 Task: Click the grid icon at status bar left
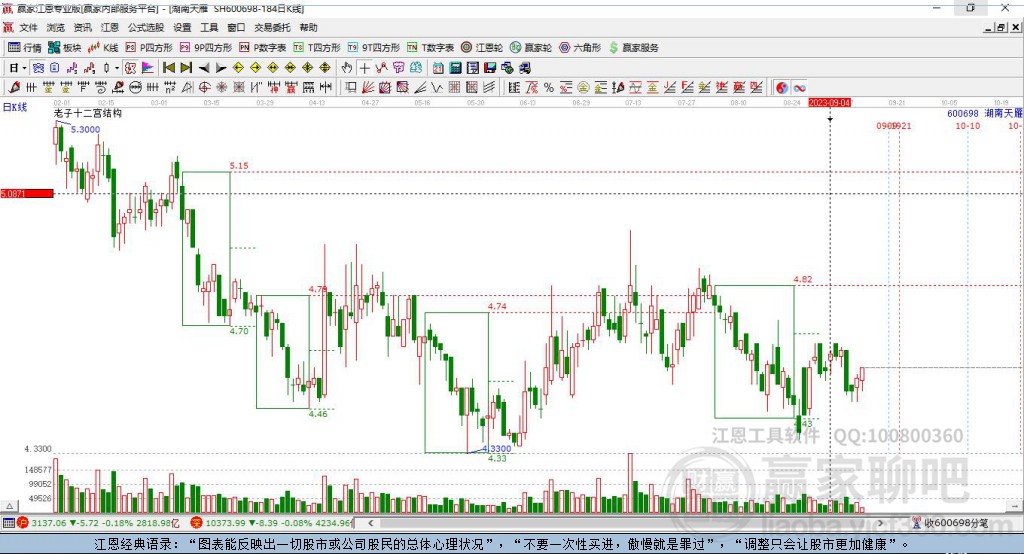click(x=8, y=523)
